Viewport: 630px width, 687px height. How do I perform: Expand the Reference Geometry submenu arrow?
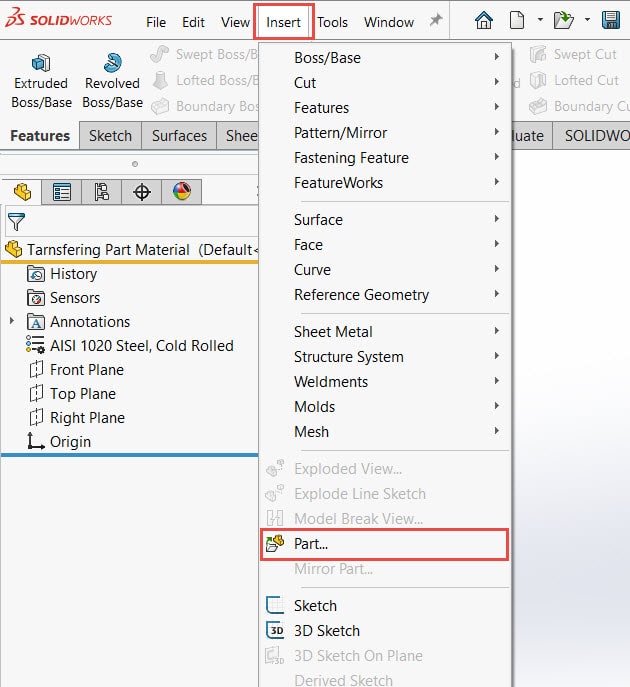[497, 294]
